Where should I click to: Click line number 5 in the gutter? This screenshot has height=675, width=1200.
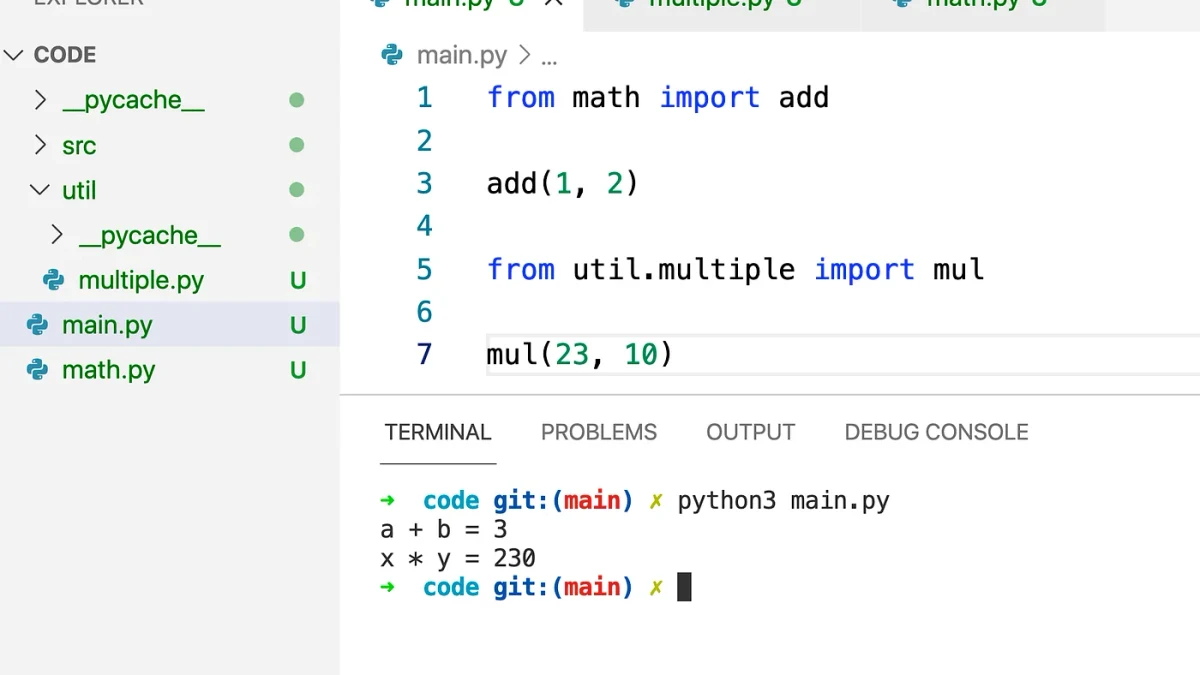(x=425, y=269)
